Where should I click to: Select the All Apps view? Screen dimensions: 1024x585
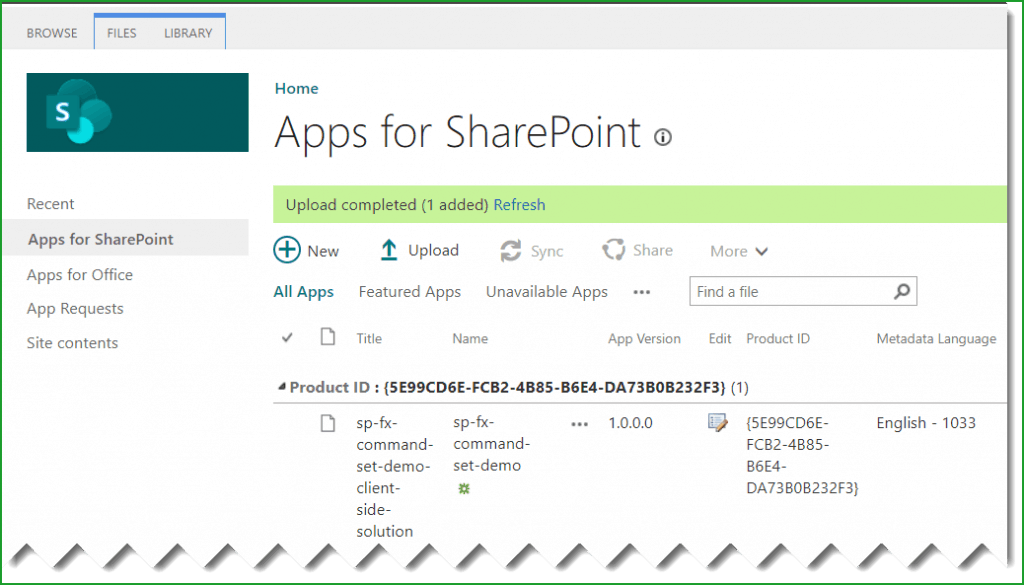coord(304,292)
